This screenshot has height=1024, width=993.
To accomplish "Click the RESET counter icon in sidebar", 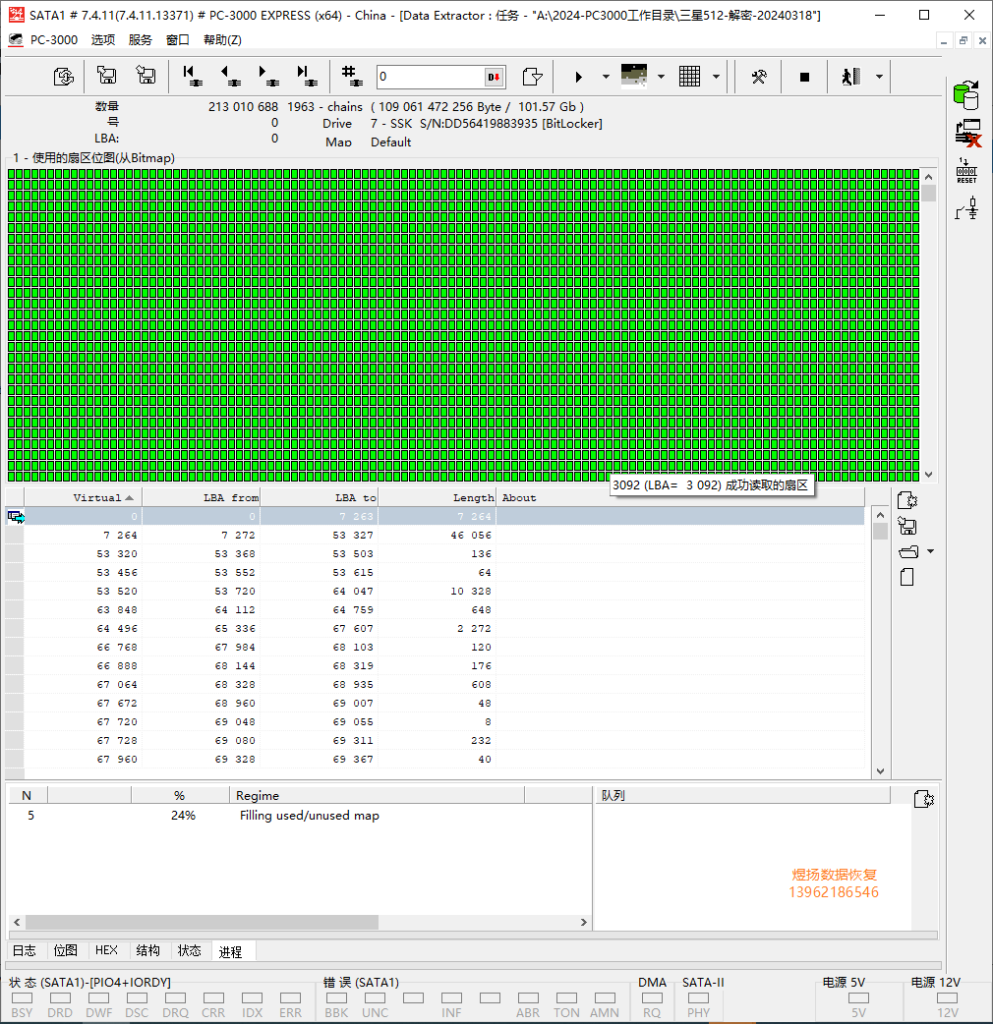I will click(x=966, y=170).
